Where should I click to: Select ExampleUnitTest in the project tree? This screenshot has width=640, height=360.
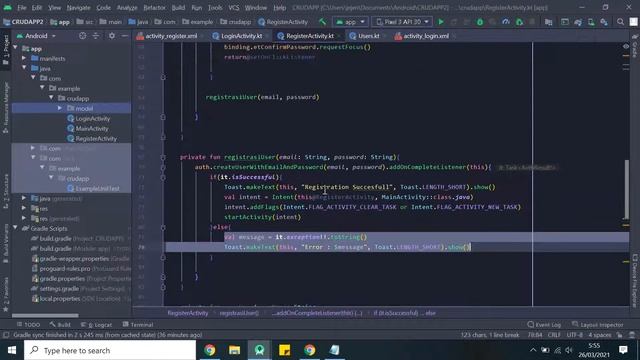click(97, 189)
